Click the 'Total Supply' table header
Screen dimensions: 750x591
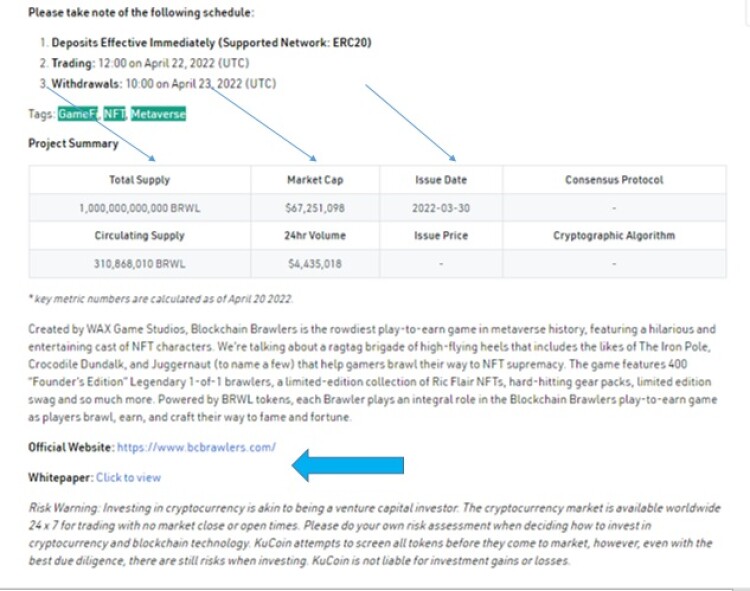140,180
